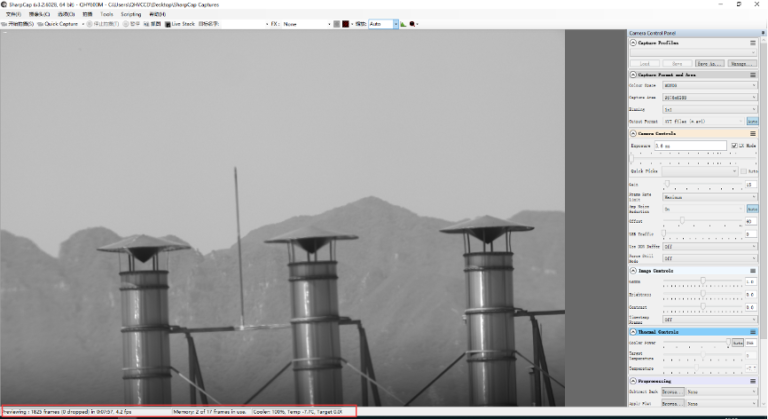Open the Thermal Controls section menu icon
768x419 pixels.
[752, 331]
